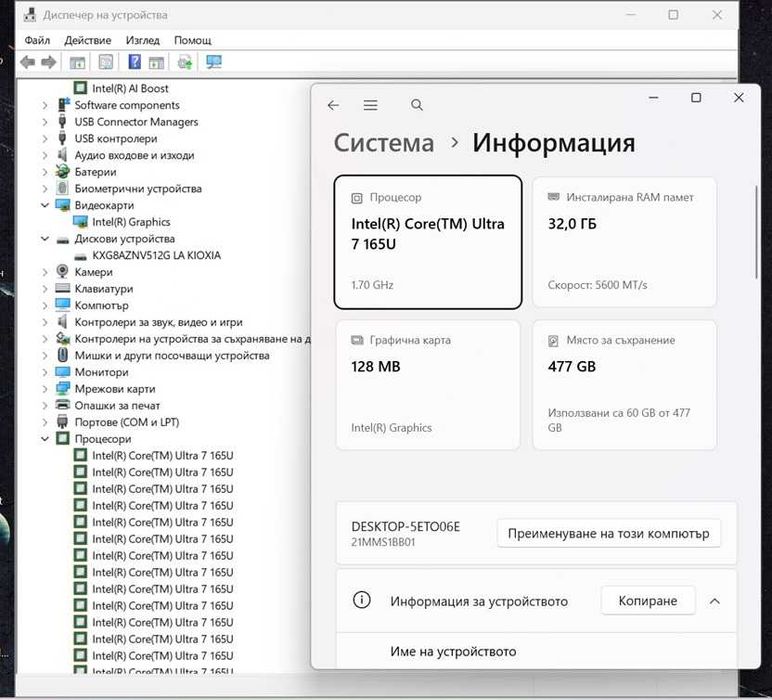This screenshot has width=772, height=700.
Task: Open the Процесор info card
Action: 428,242
